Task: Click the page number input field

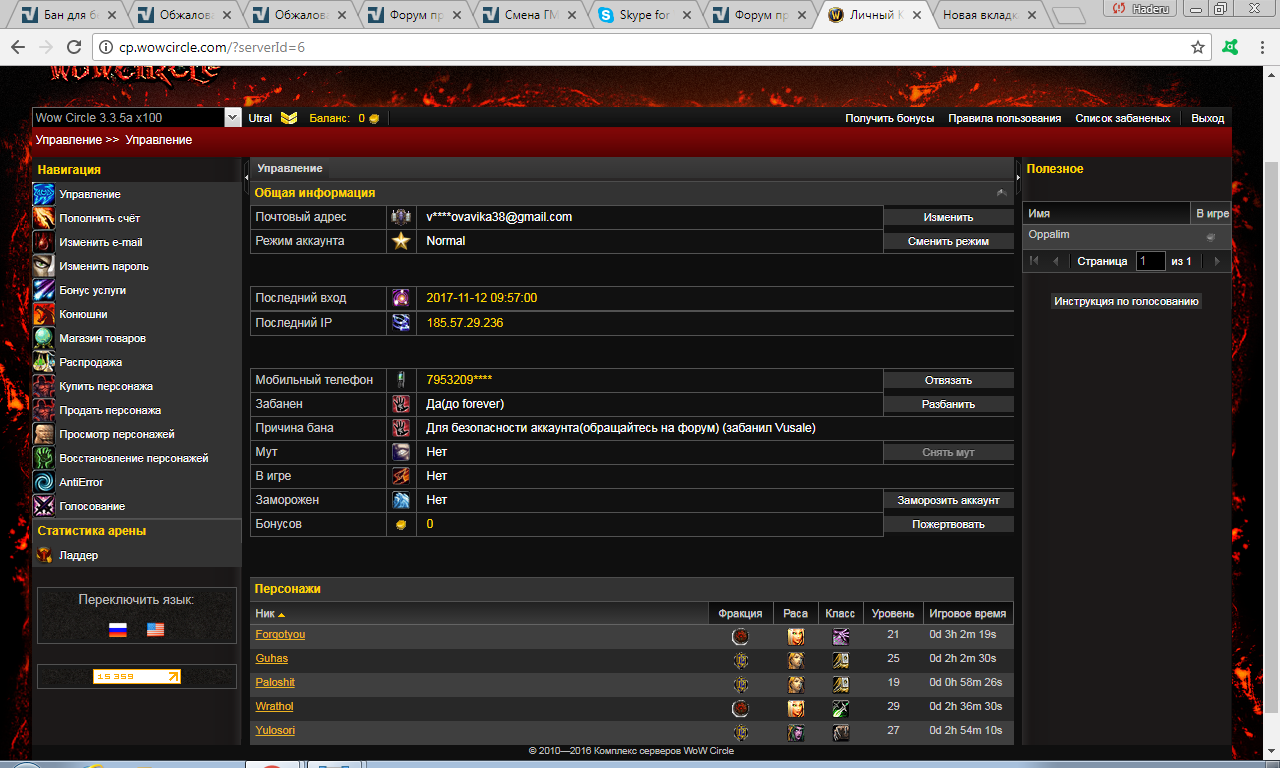Action: [1150, 261]
